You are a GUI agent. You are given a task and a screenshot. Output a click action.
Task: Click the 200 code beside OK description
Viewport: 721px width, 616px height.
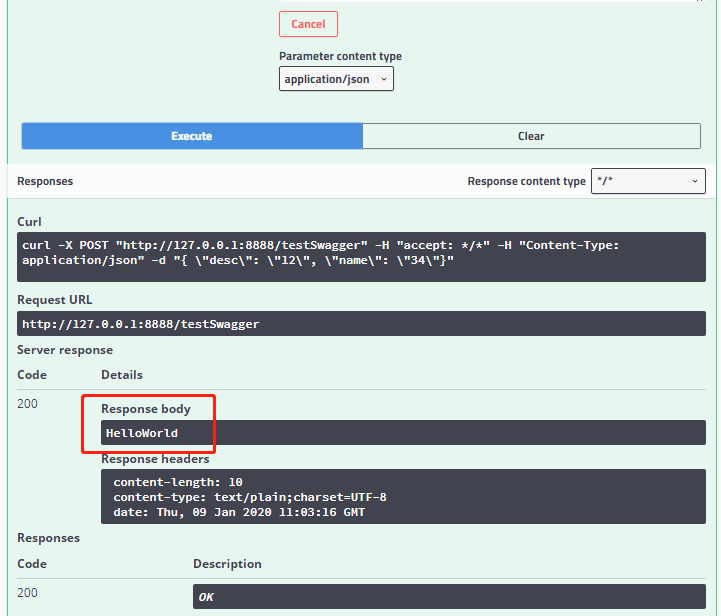[x=27, y=593]
